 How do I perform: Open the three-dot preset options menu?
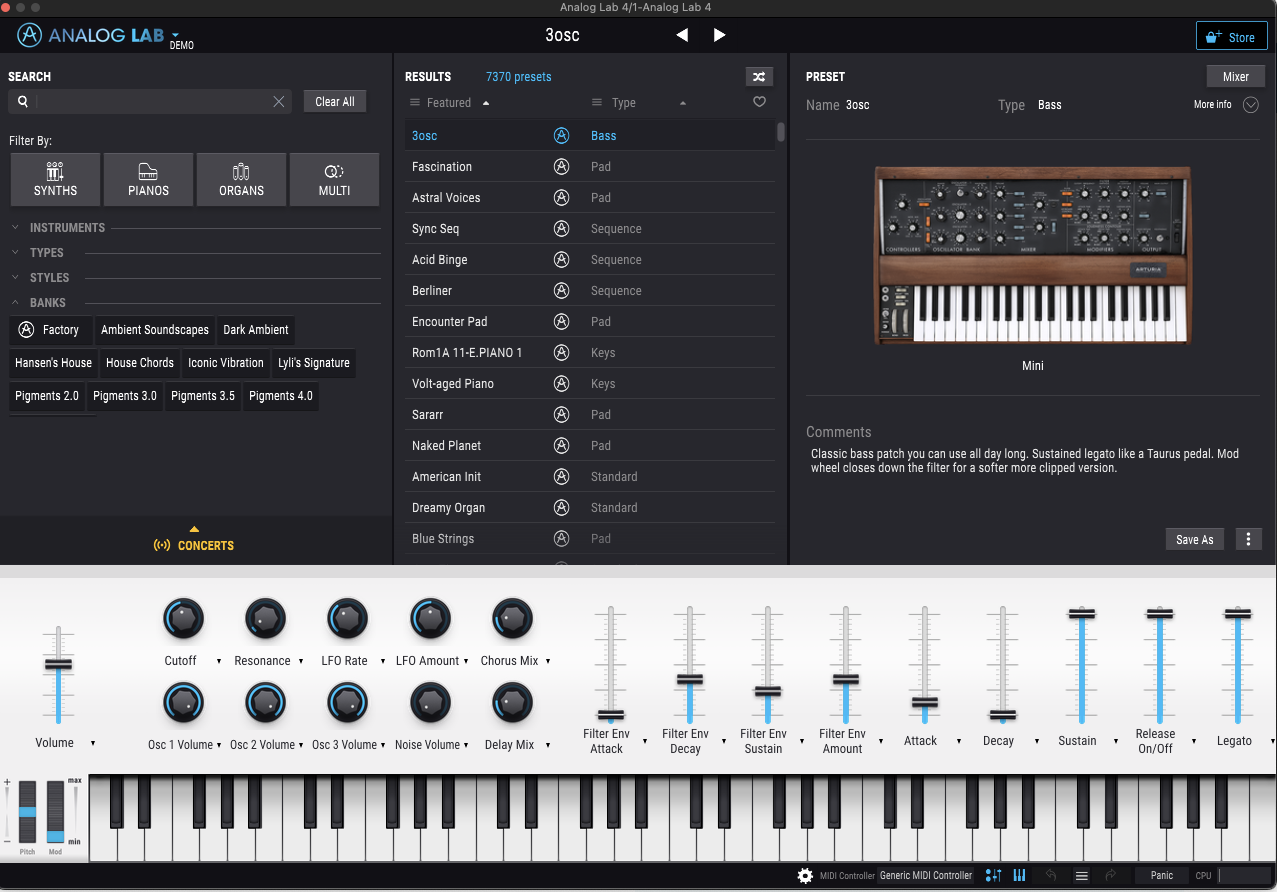(x=1248, y=539)
